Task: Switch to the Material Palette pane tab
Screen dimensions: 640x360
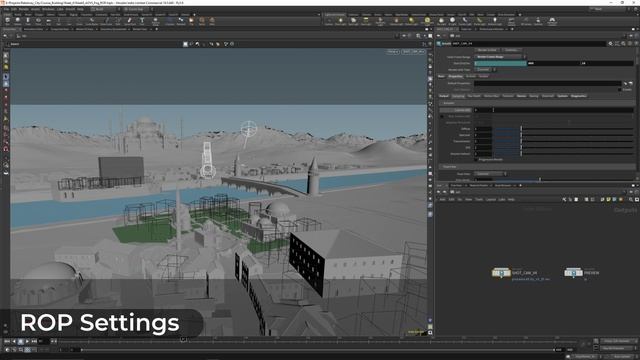Action: (479, 186)
